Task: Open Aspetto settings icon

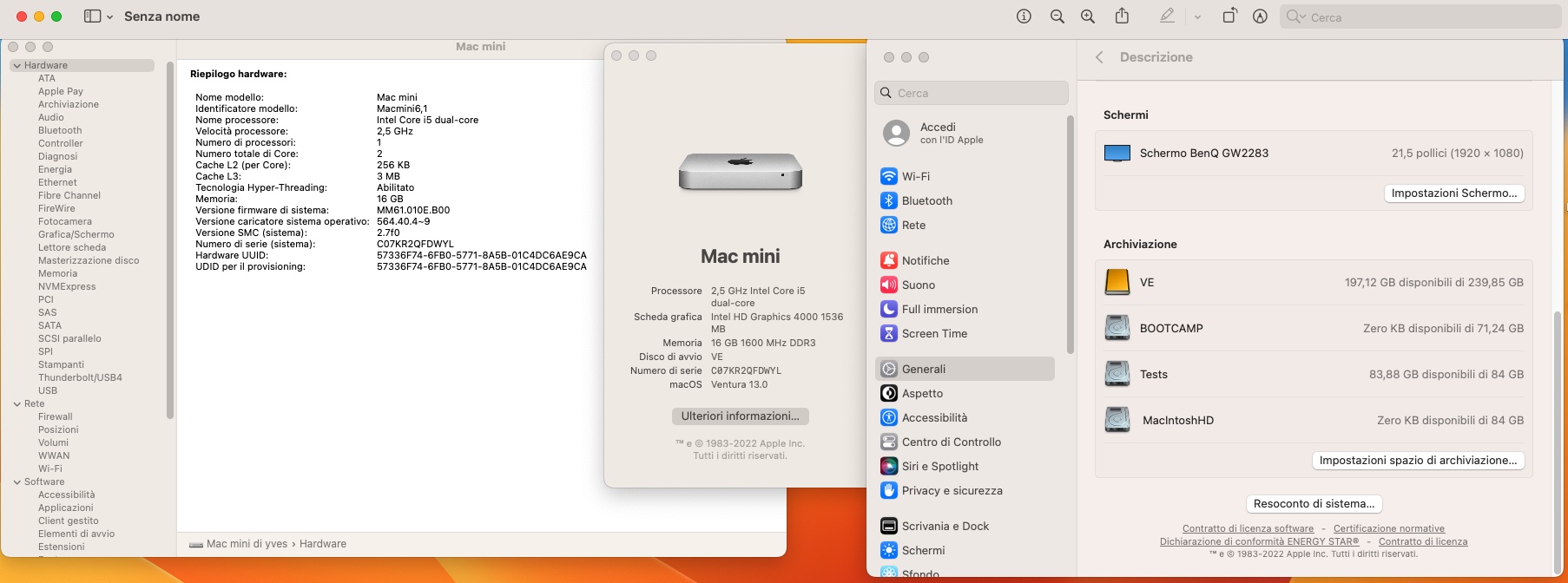Action: pos(889,393)
